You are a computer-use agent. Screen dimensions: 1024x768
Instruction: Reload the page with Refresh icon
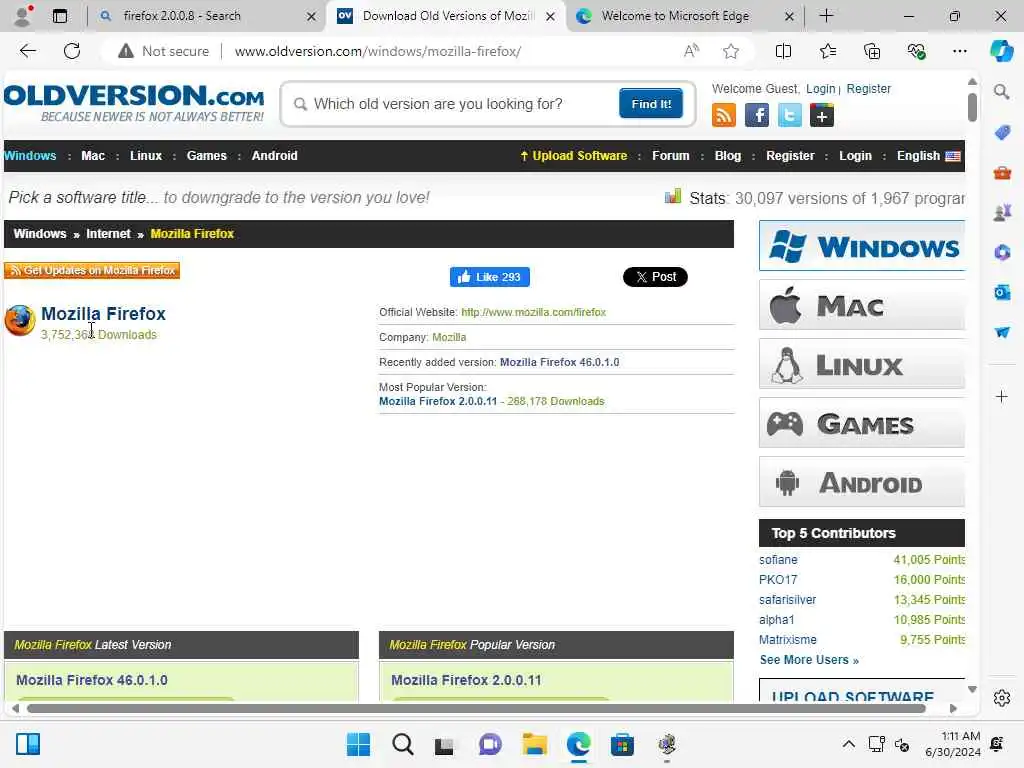(72, 51)
